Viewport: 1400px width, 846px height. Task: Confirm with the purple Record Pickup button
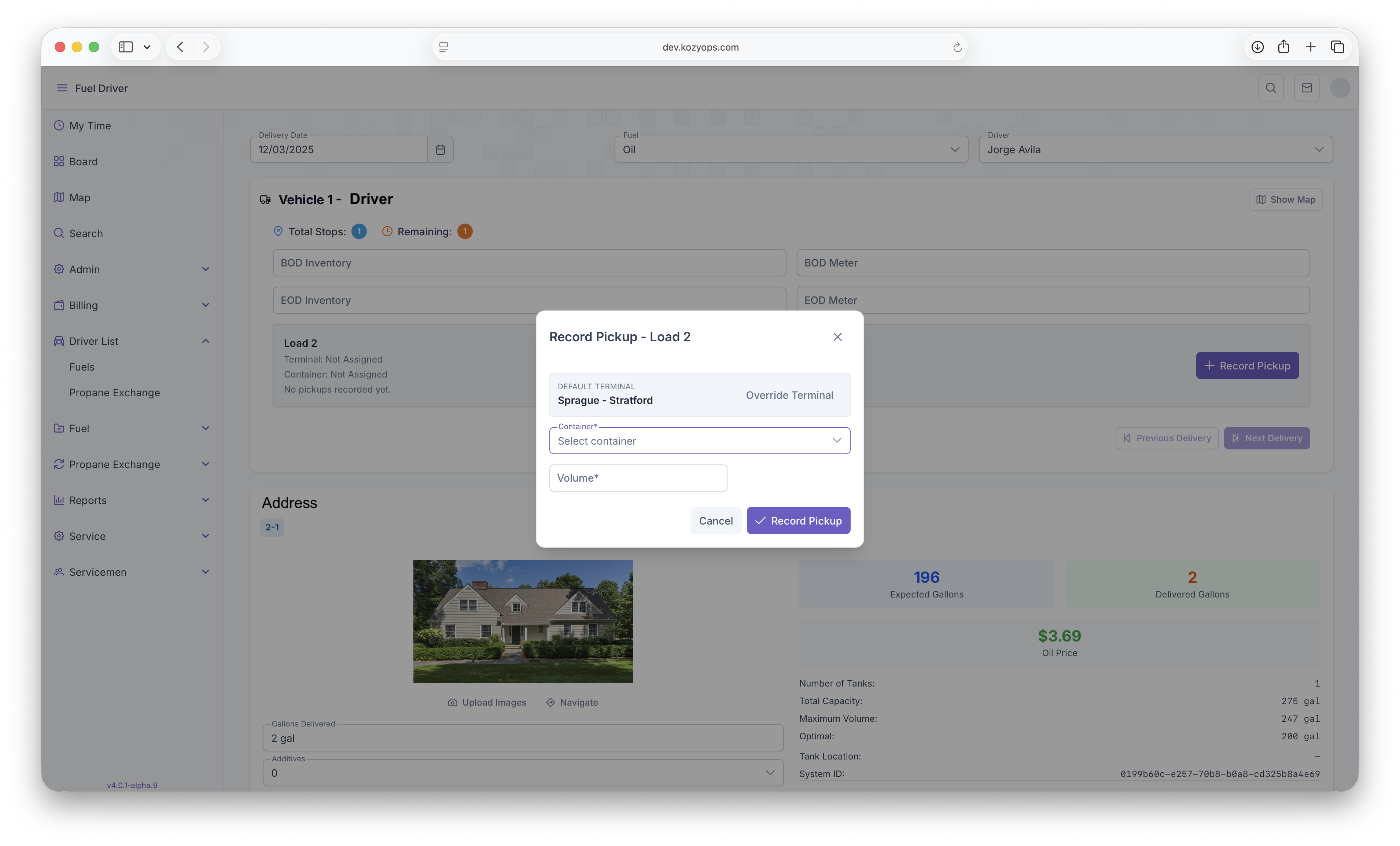798,521
